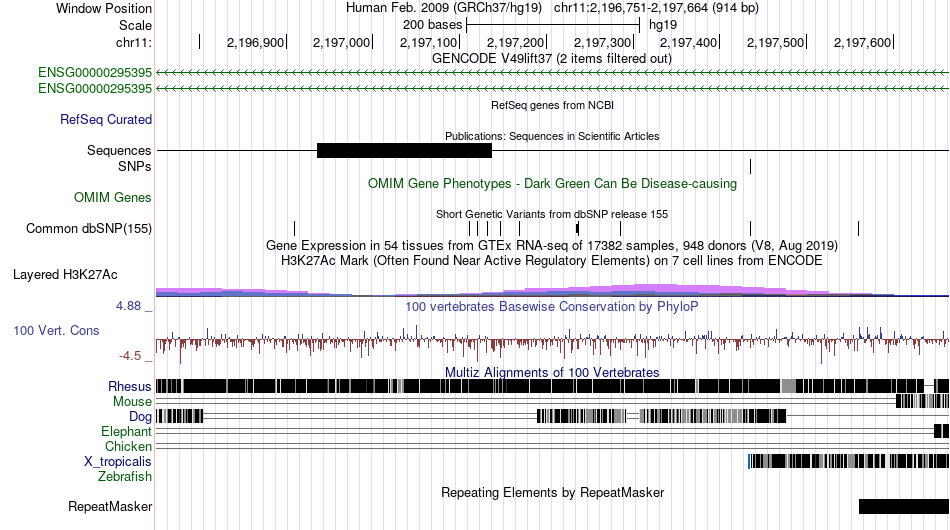This screenshot has height=530, width=950.
Task: Click the PhyloP 4.88 upper scale value
Action: point(128,306)
